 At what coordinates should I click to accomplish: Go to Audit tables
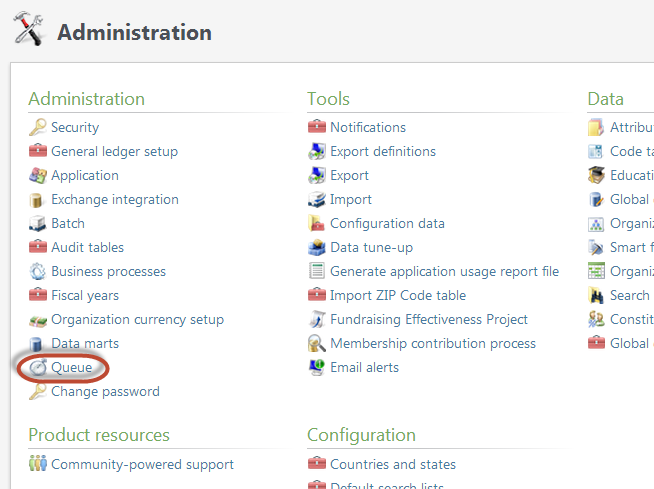87,247
